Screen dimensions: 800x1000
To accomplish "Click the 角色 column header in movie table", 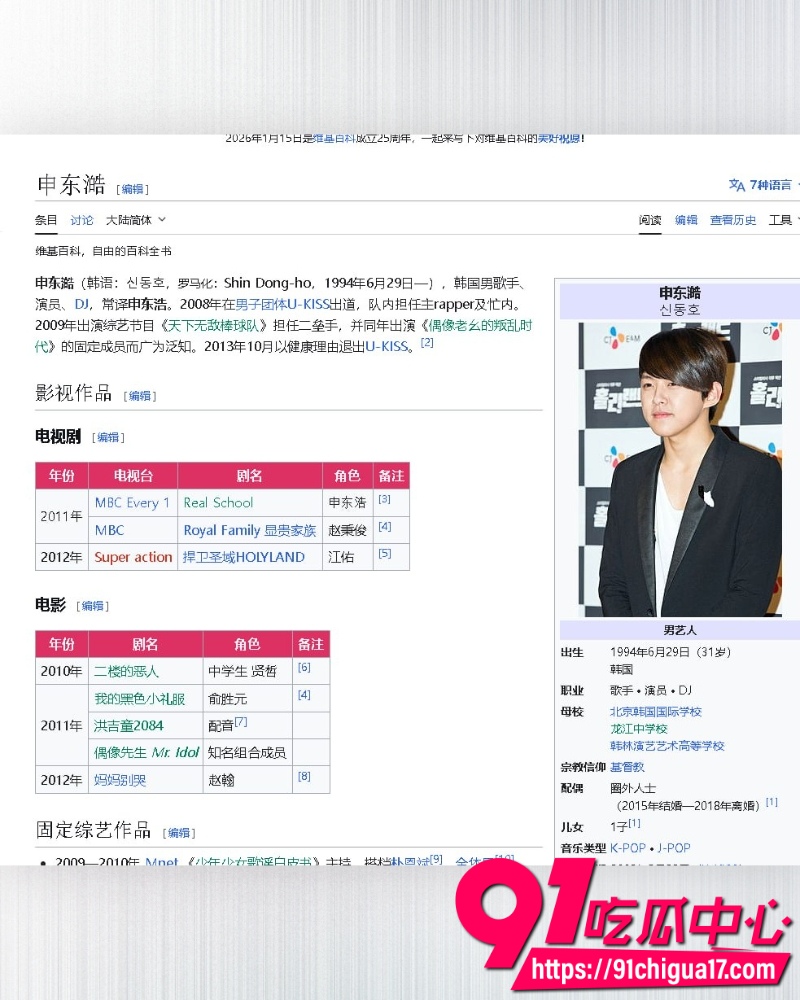I will tap(247, 644).
